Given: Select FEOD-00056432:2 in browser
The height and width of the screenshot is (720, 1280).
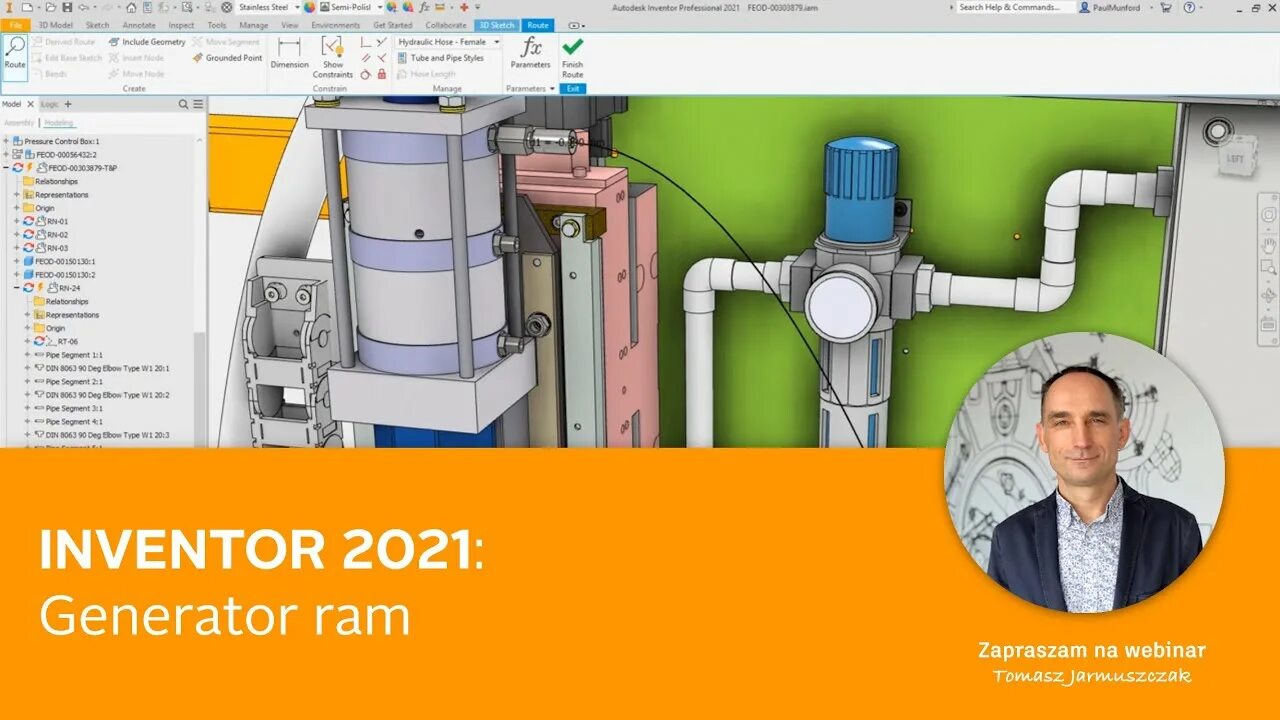Looking at the screenshot, I should pyautogui.click(x=65, y=155).
